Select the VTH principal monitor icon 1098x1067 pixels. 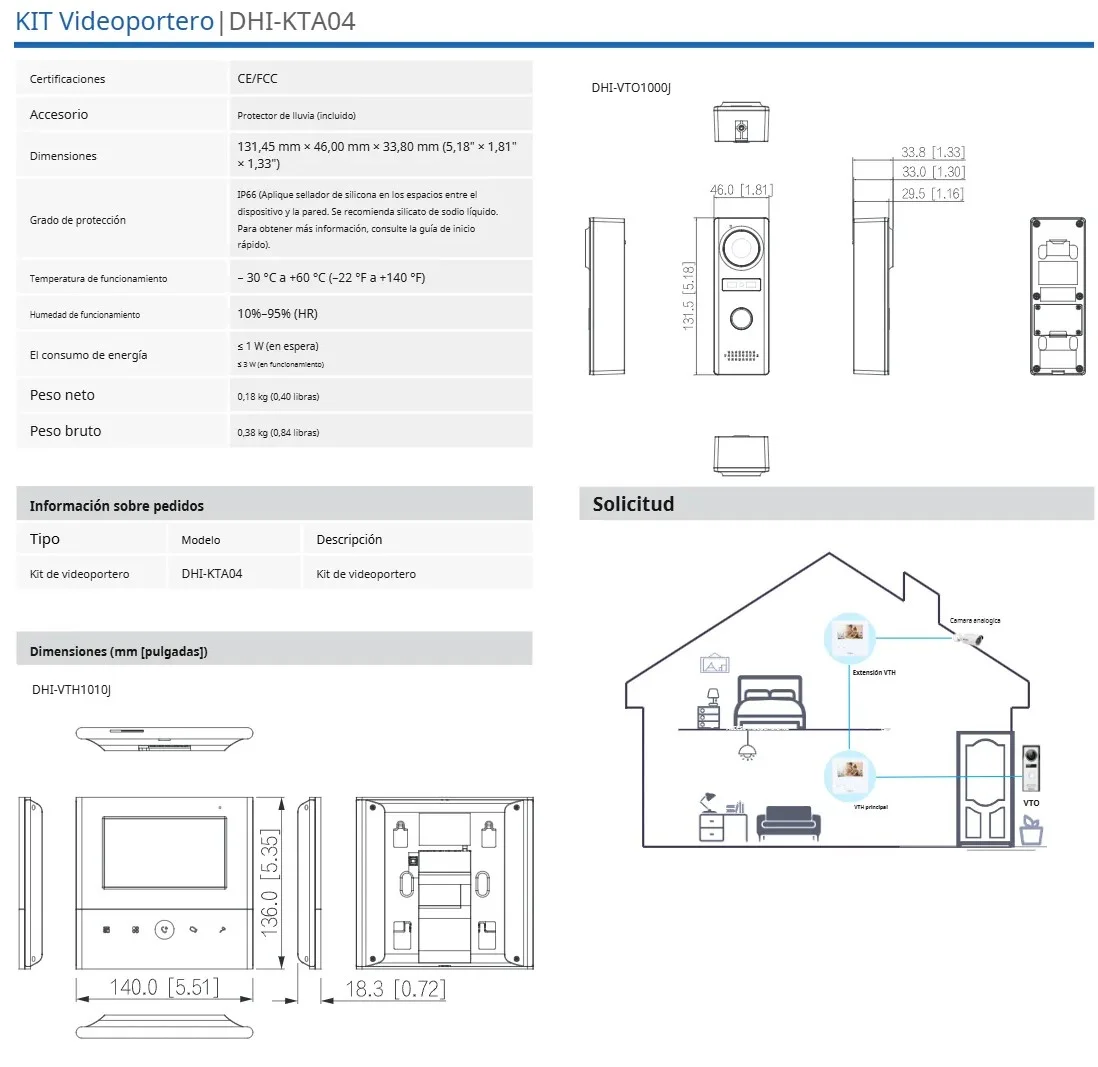850,773
